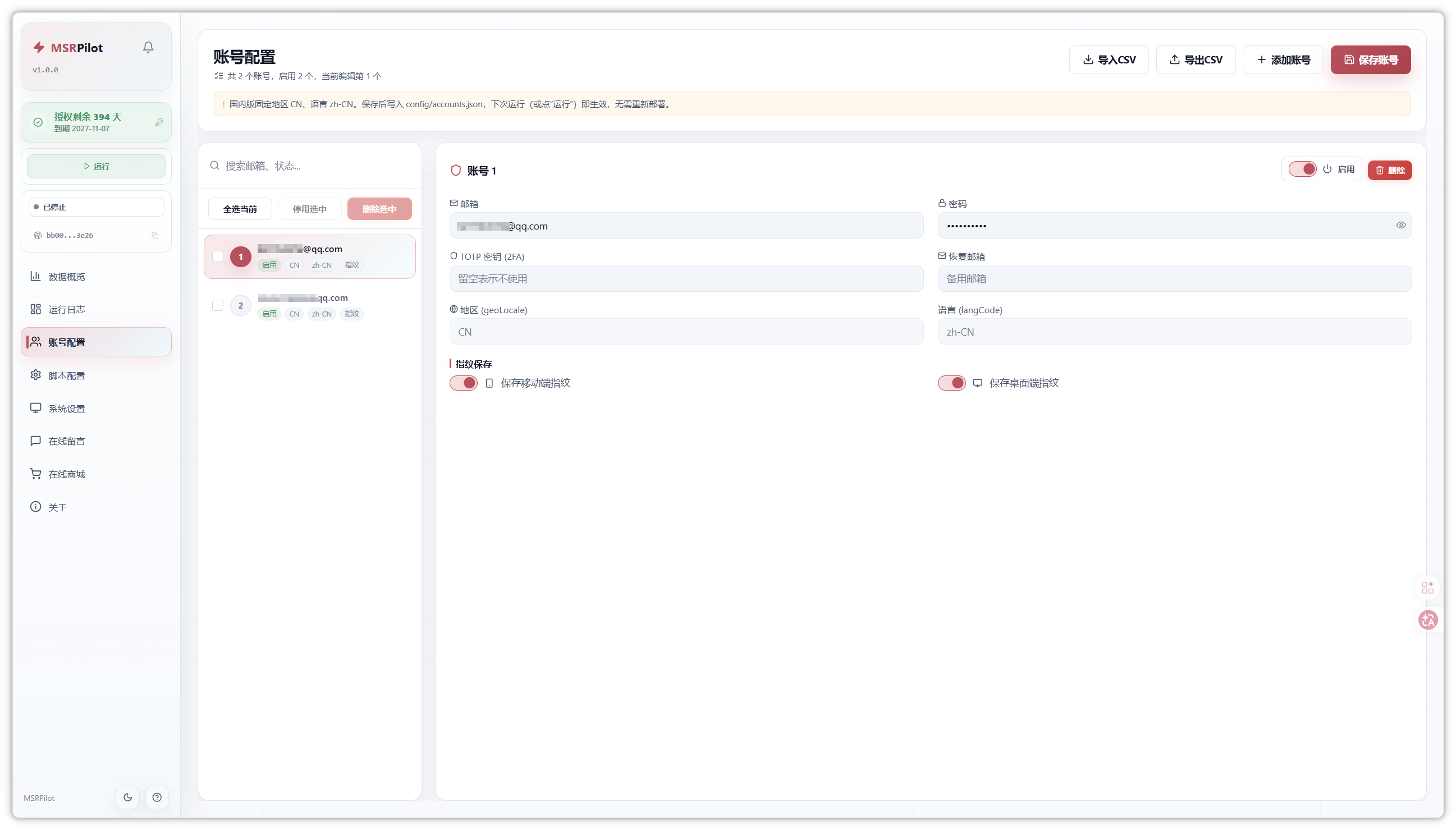The image size is (1456, 830).
Task: Focus the TOTP 密钥 input field
Action: [686, 279]
